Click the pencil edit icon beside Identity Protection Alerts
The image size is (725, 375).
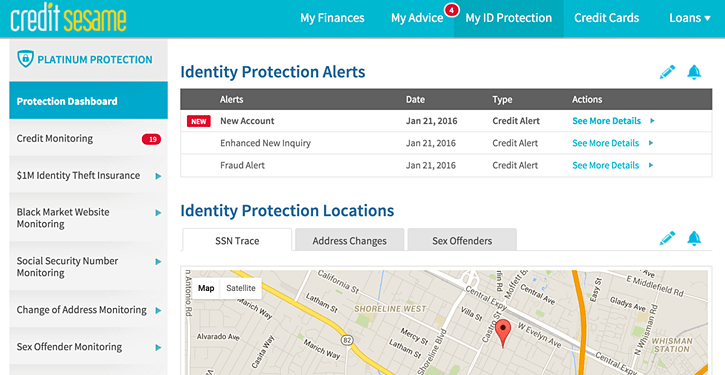coord(667,72)
